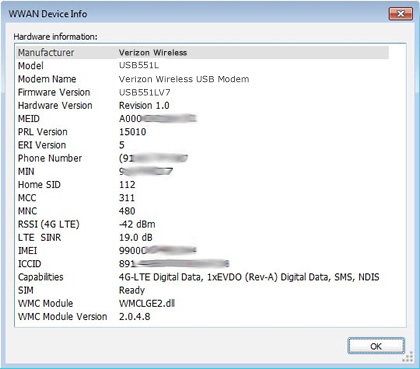Select the Phone Number label
420x369 pixels.
coord(50,158)
